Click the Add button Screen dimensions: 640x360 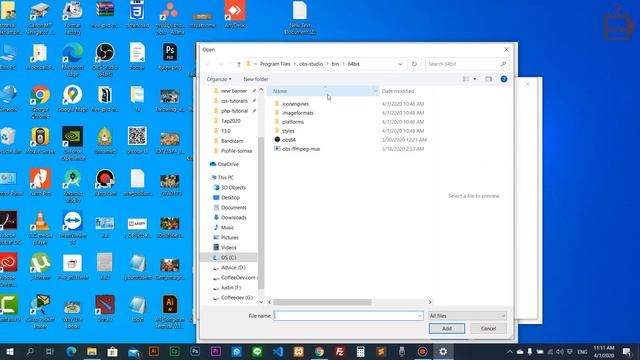(x=447, y=329)
